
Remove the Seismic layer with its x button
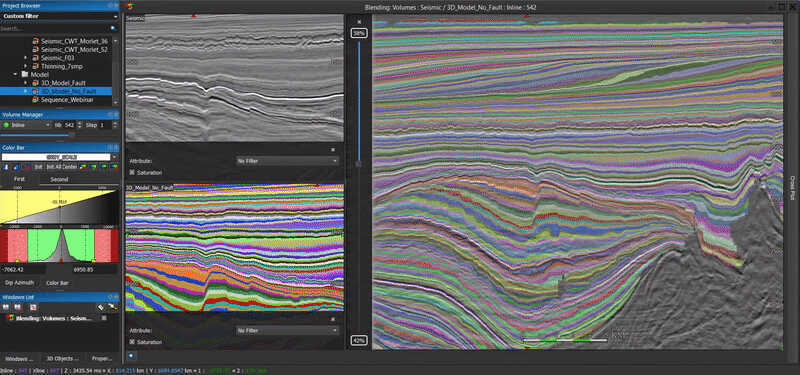(333, 150)
